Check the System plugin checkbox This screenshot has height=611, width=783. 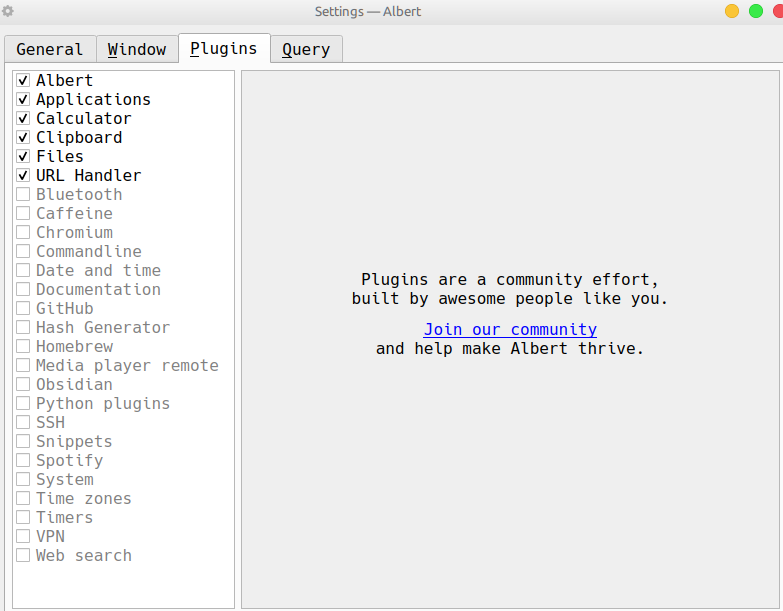[x=23, y=479]
